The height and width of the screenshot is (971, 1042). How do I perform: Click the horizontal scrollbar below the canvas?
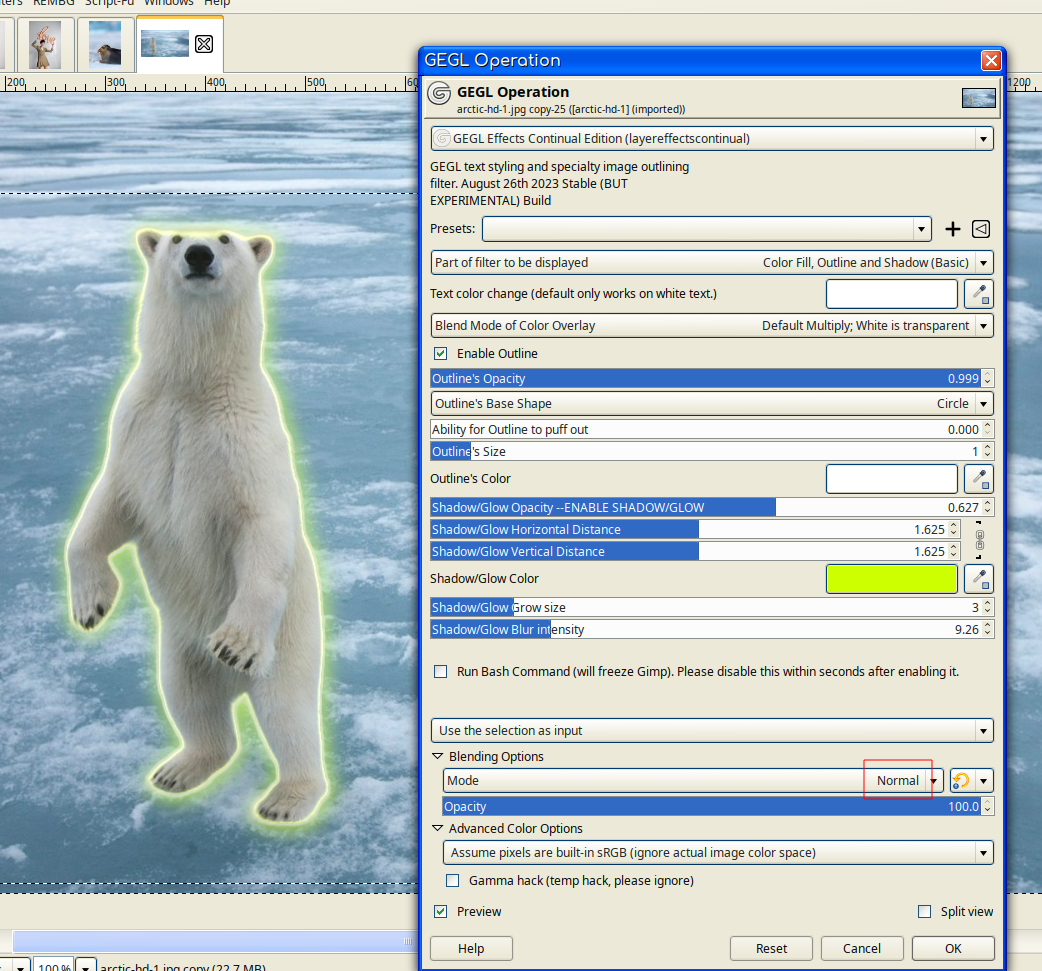[x=215, y=941]
